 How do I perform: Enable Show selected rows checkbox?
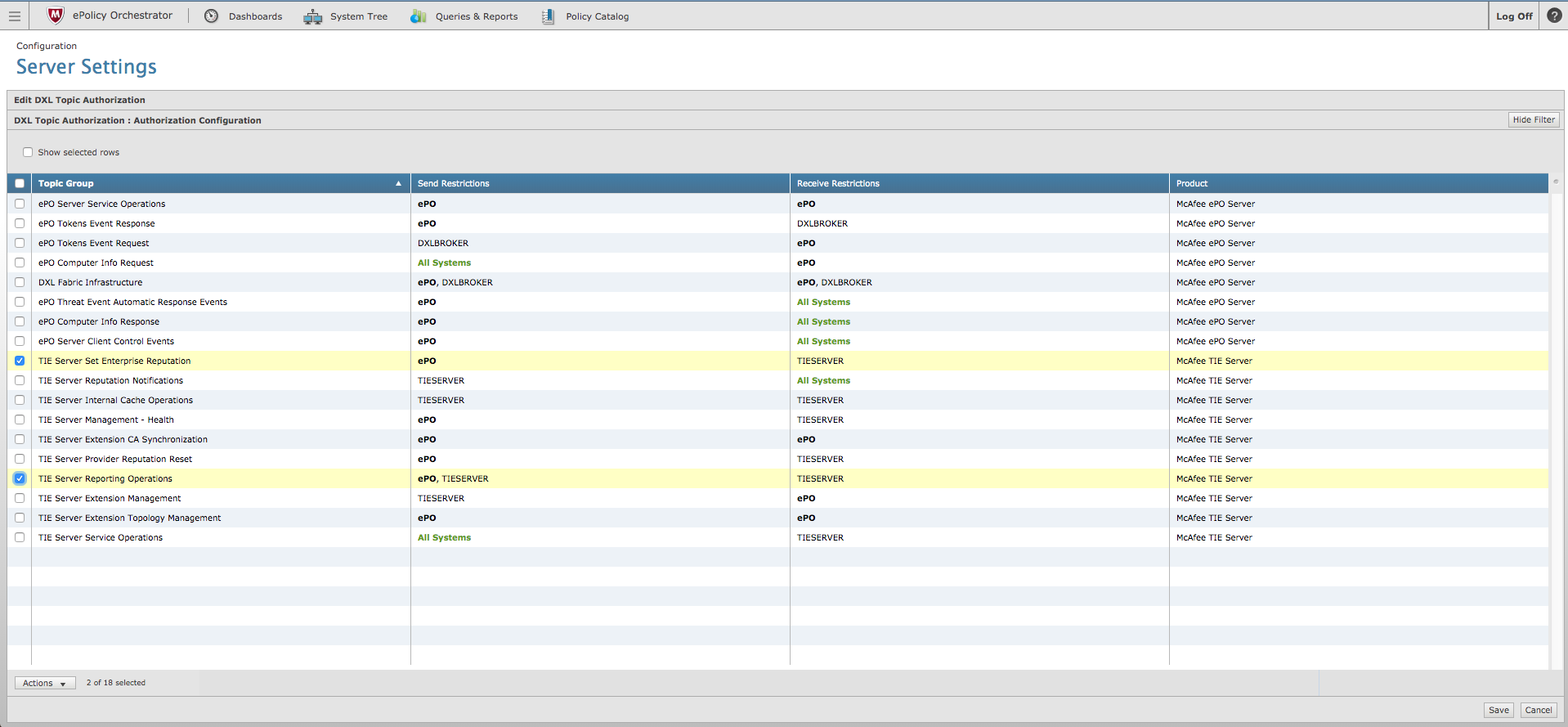[28, 152]
